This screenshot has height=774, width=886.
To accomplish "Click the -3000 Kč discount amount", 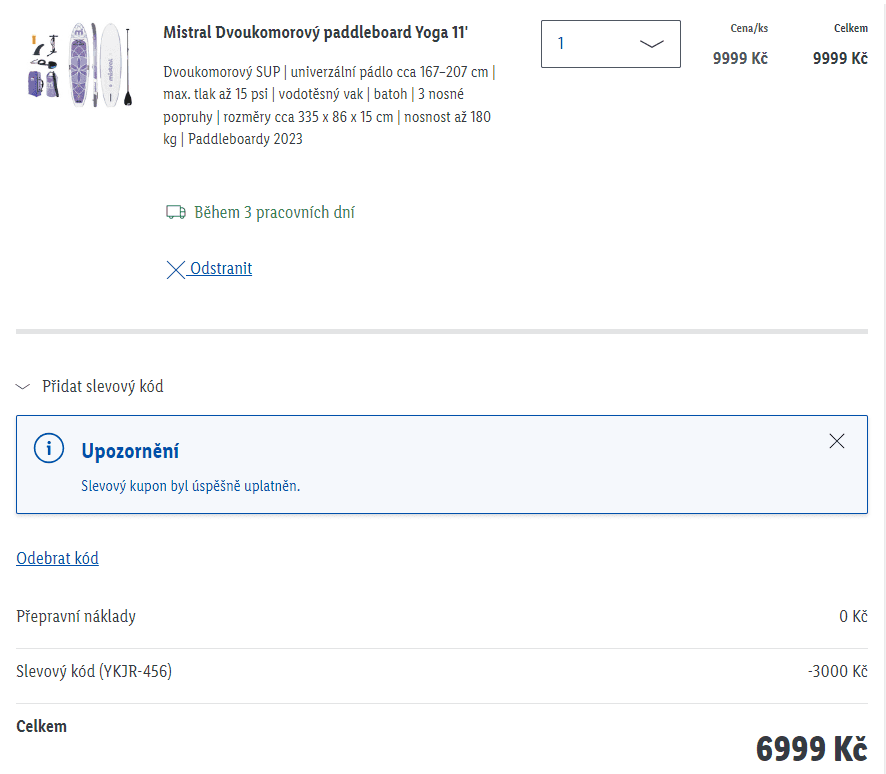I will (x=837, y=671).
